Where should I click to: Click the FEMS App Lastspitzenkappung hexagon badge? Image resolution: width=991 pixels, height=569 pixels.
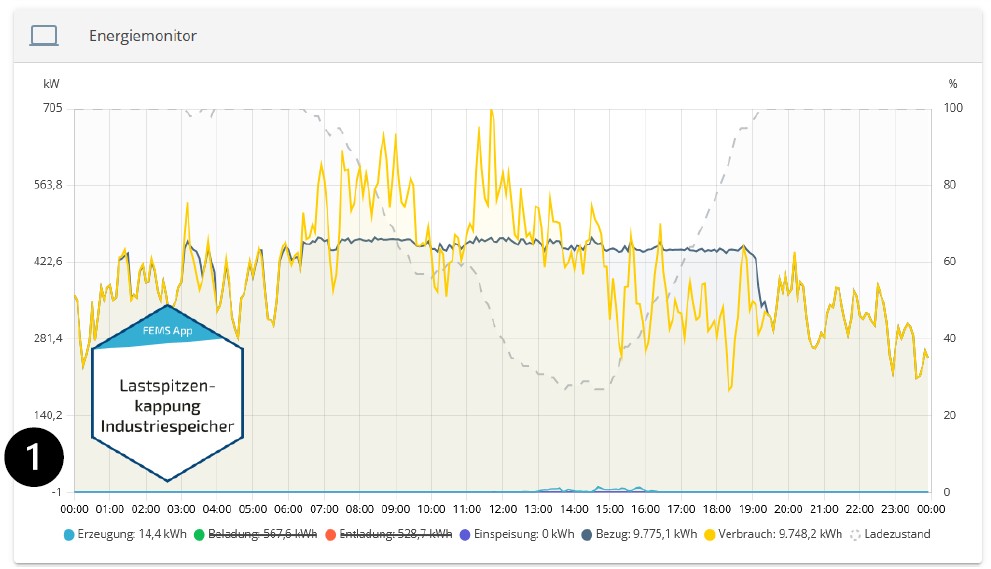pyautogui.click(x=167, y=393)
